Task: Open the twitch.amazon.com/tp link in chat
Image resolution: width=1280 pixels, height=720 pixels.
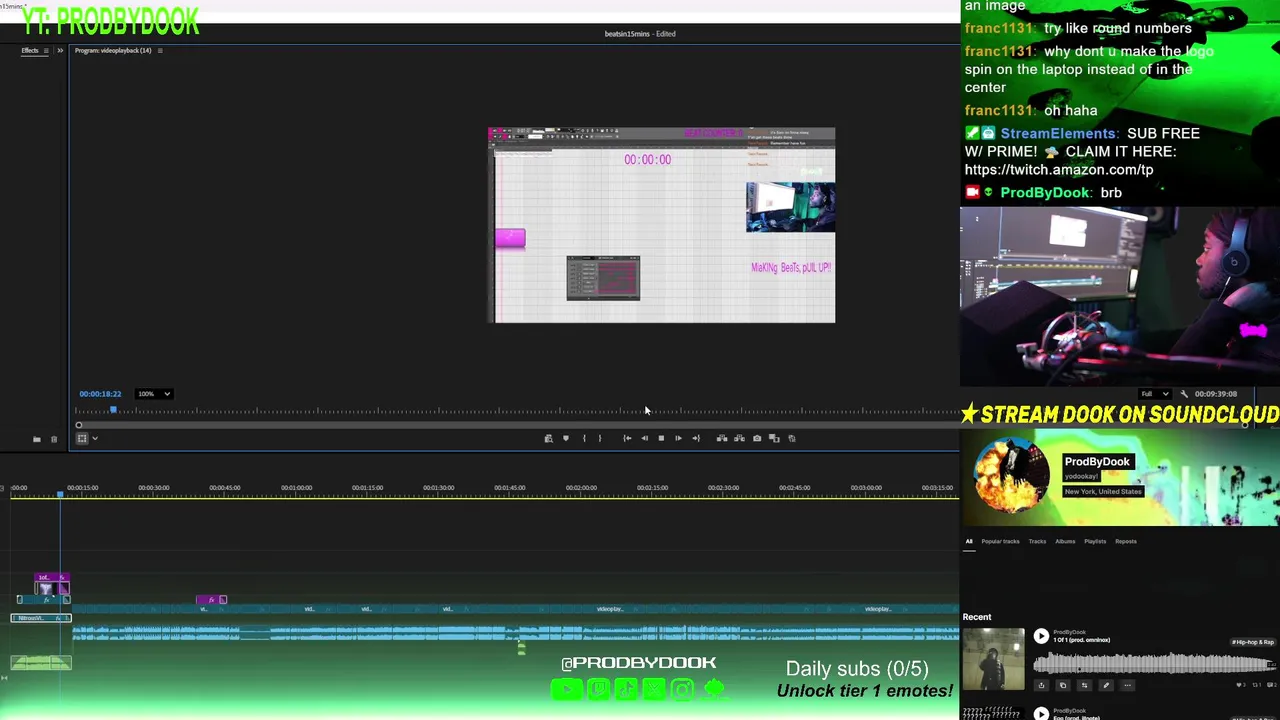Action: (x=1059, y=170)
